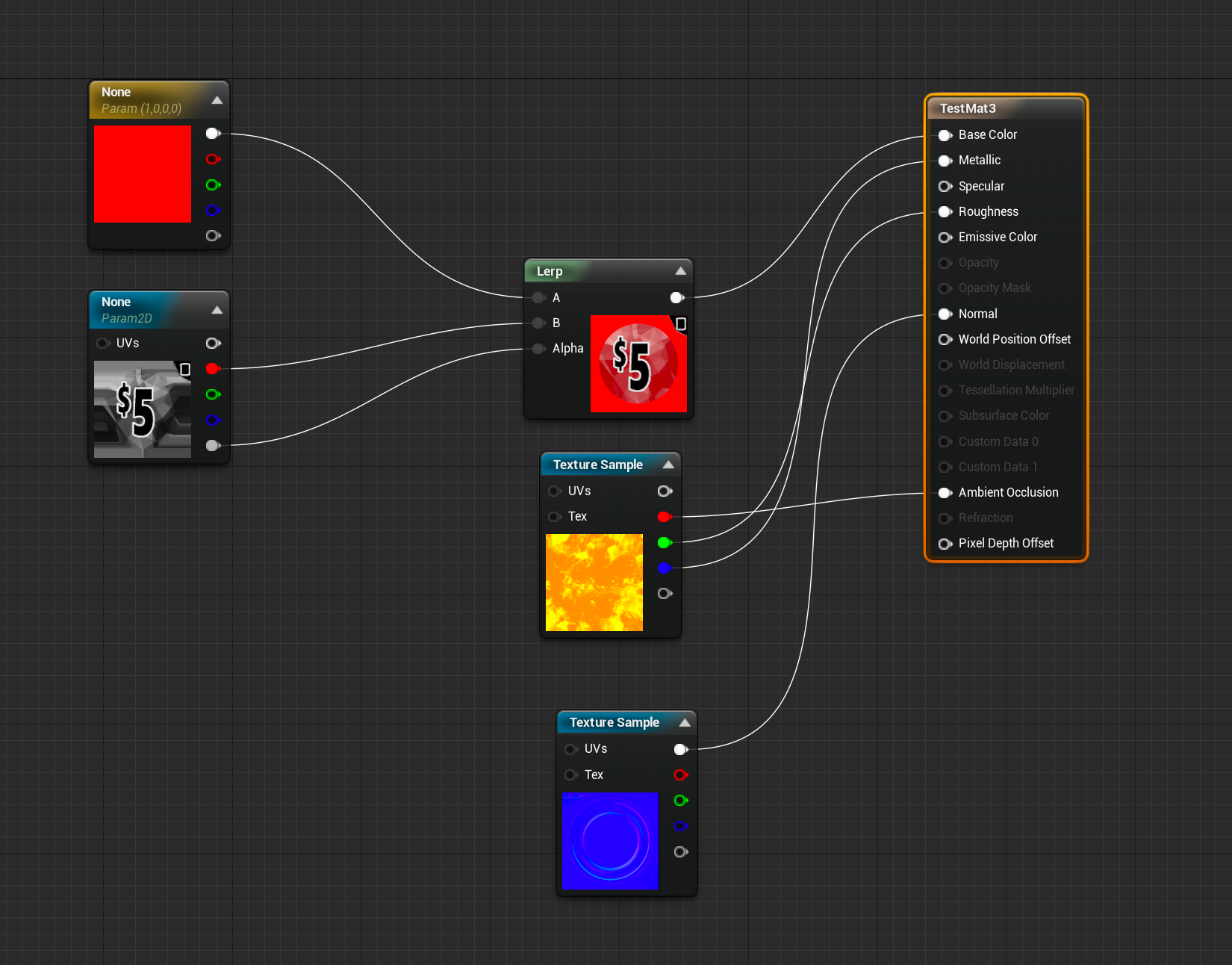Click the Specular input pin on TestMat3
The width and height of the screenshot is (1232, 965).
coord(945,186)
